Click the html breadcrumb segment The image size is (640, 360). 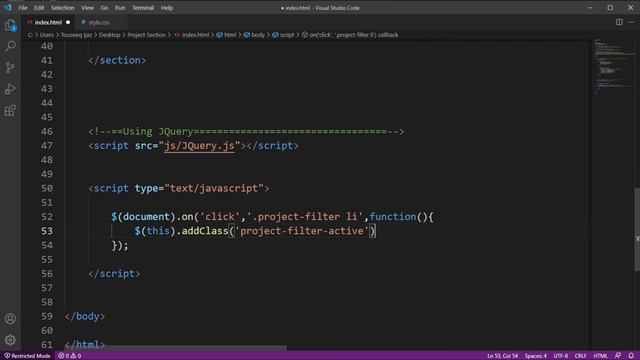pos(227,35)
